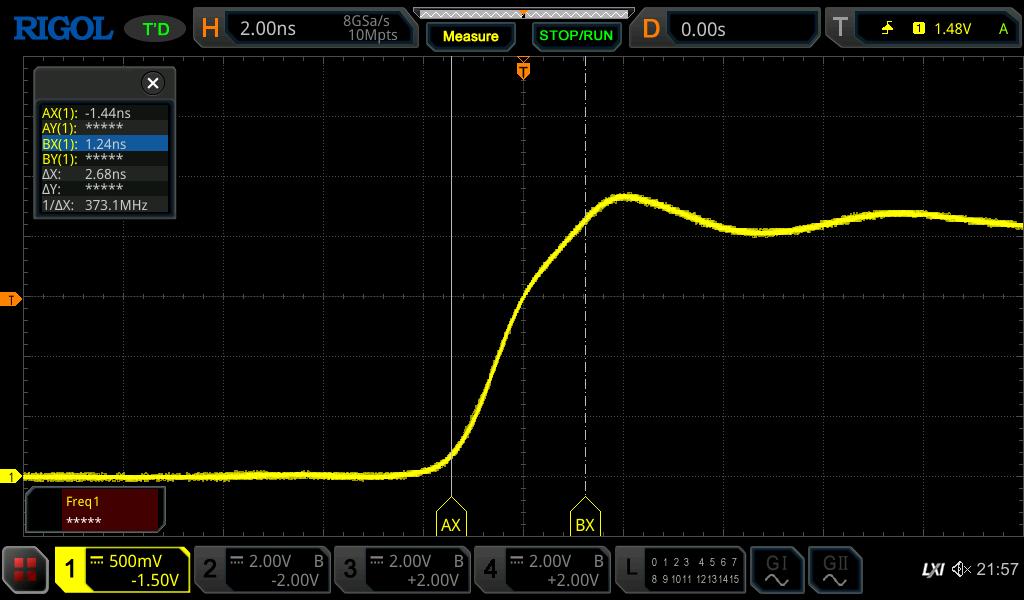Open the 2.00ns timebase setting
The image size is (1024, 600).
point(268,29)
